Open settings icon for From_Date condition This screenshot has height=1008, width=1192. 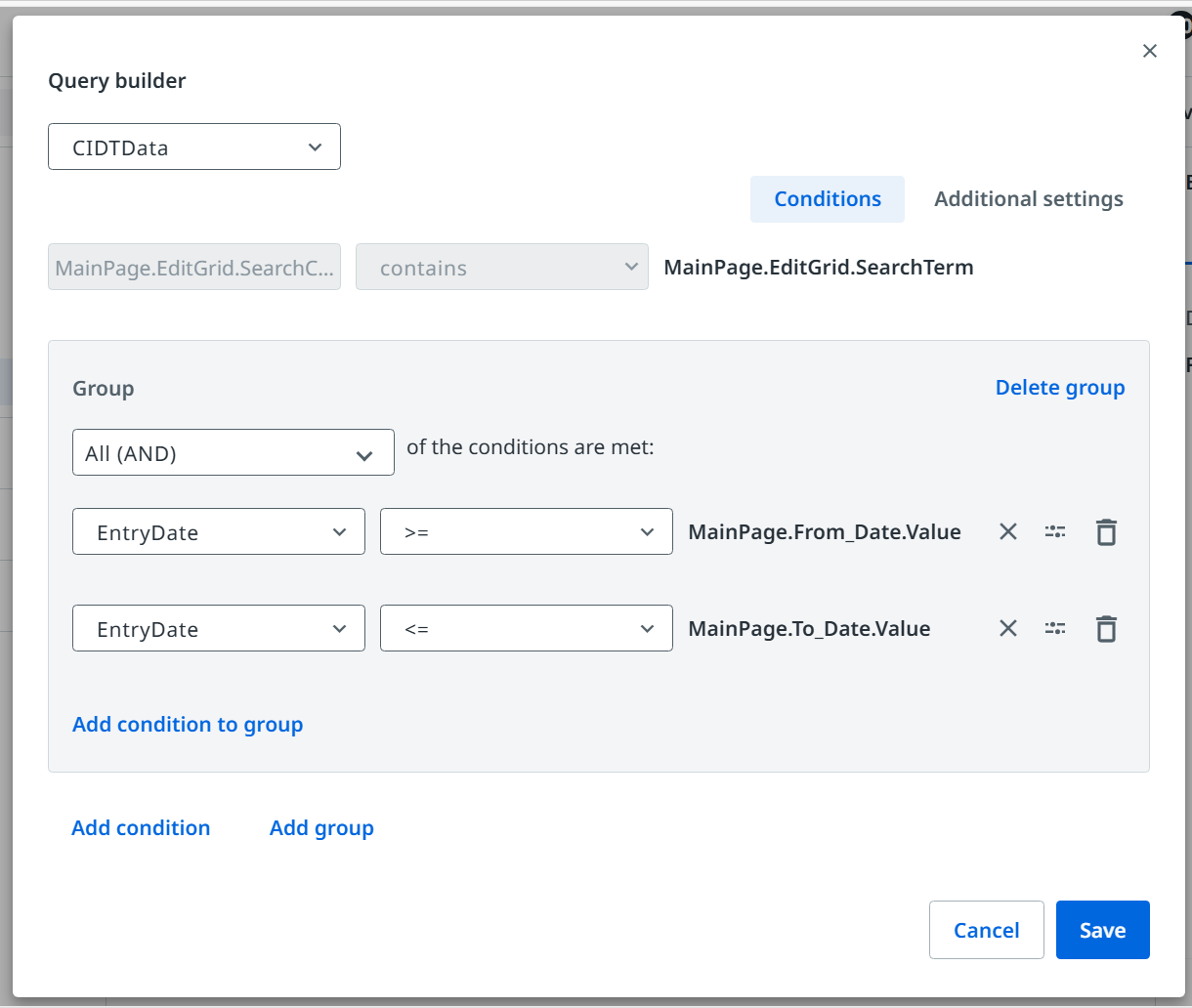tap(1055, 532)
